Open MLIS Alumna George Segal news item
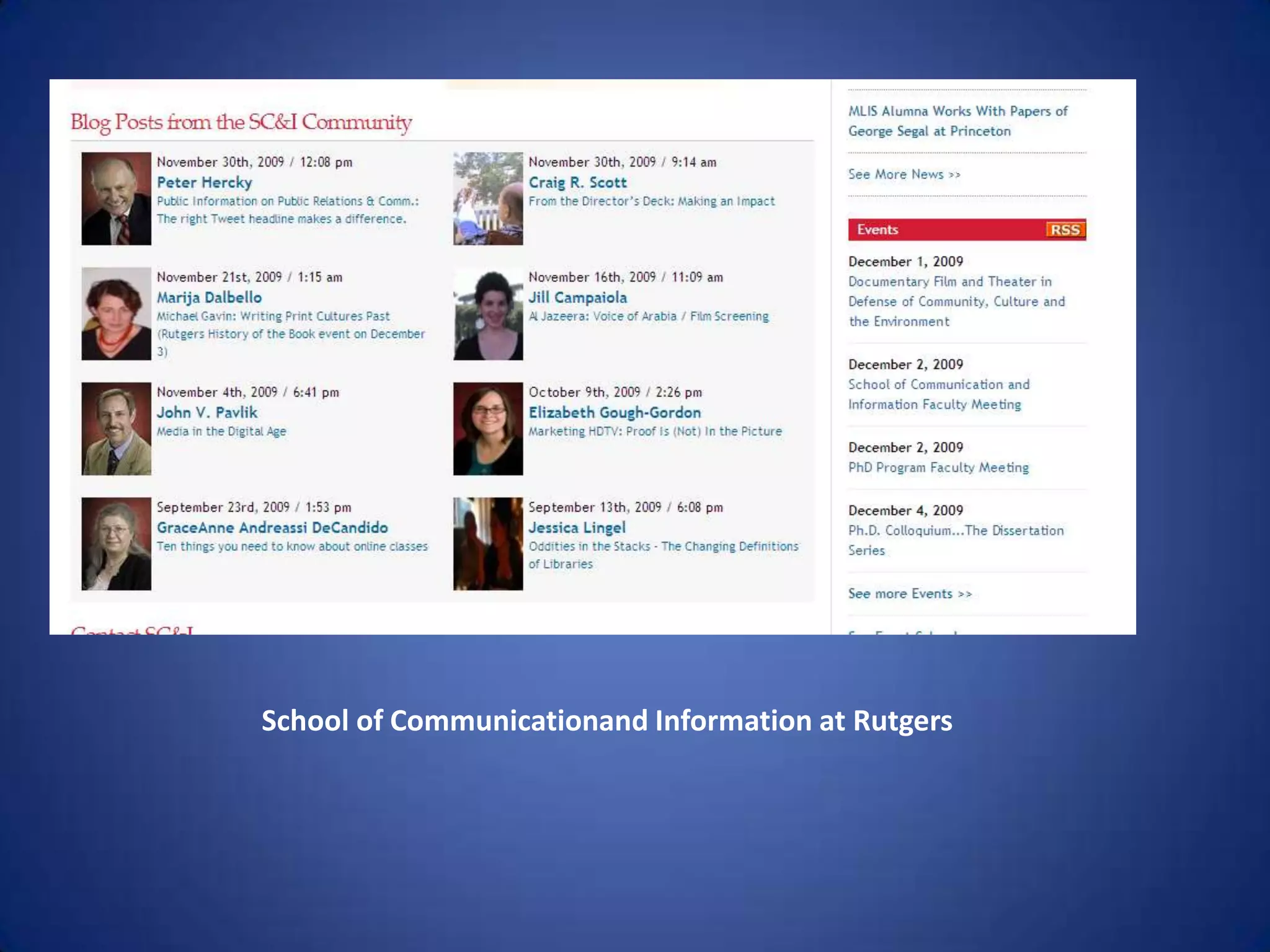This screenshot has height=952, width=1270. pyautogui.click(x=958, y=121)
